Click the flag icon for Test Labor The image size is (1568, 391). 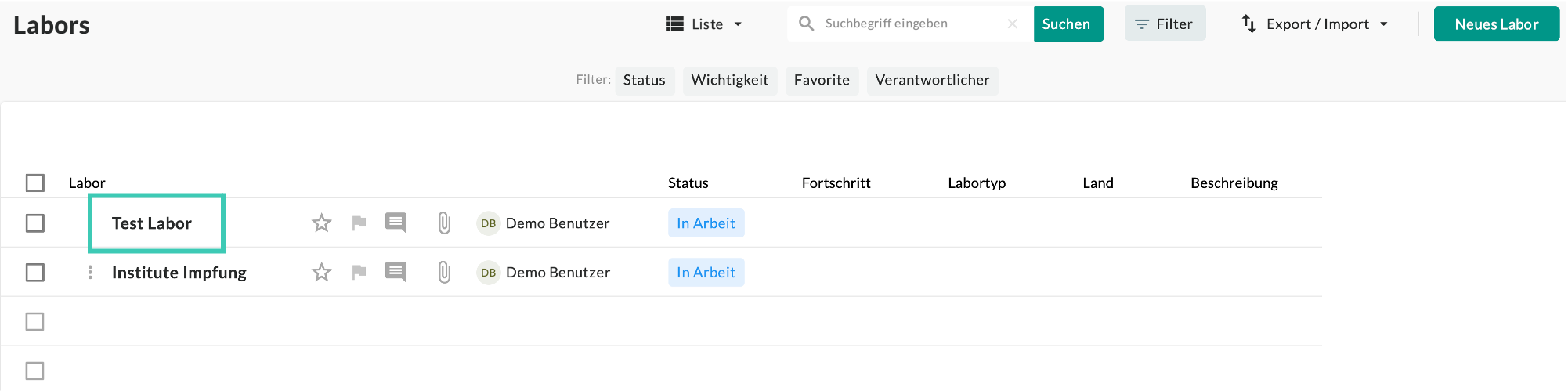point(359,223)
